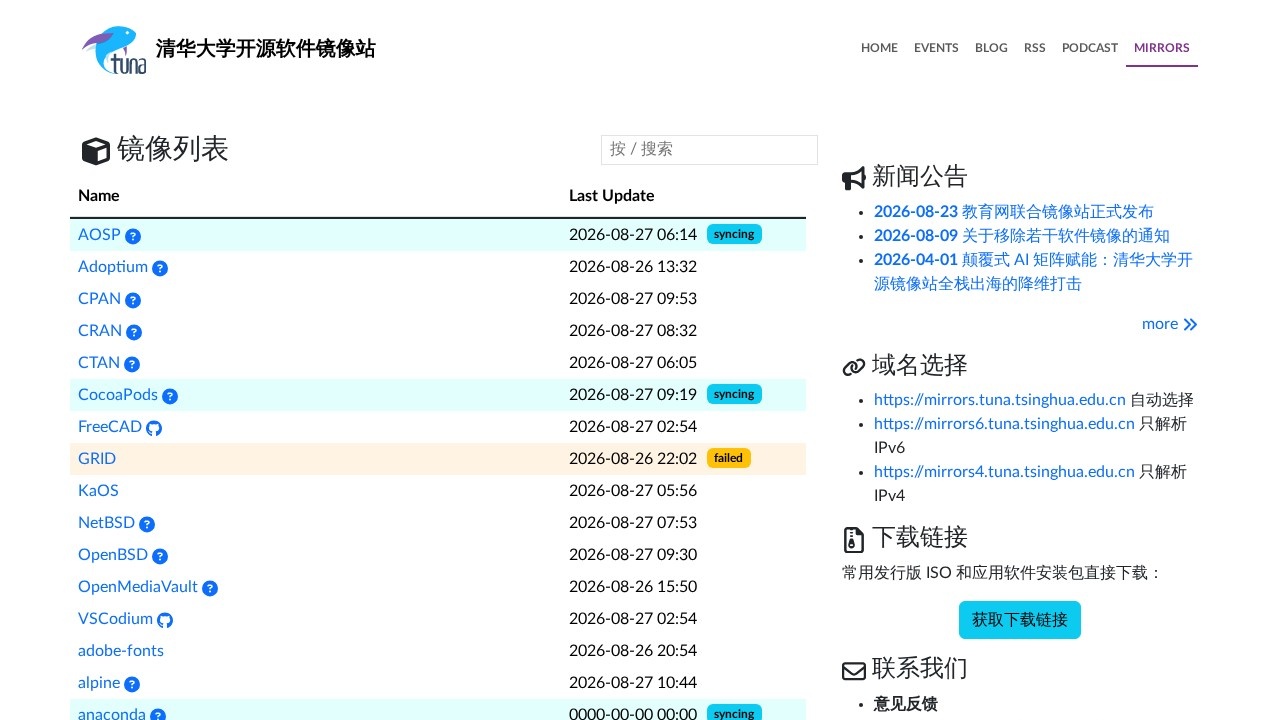
Task: Open news item dated 2026-08-23
Action: click(1014, 212)
